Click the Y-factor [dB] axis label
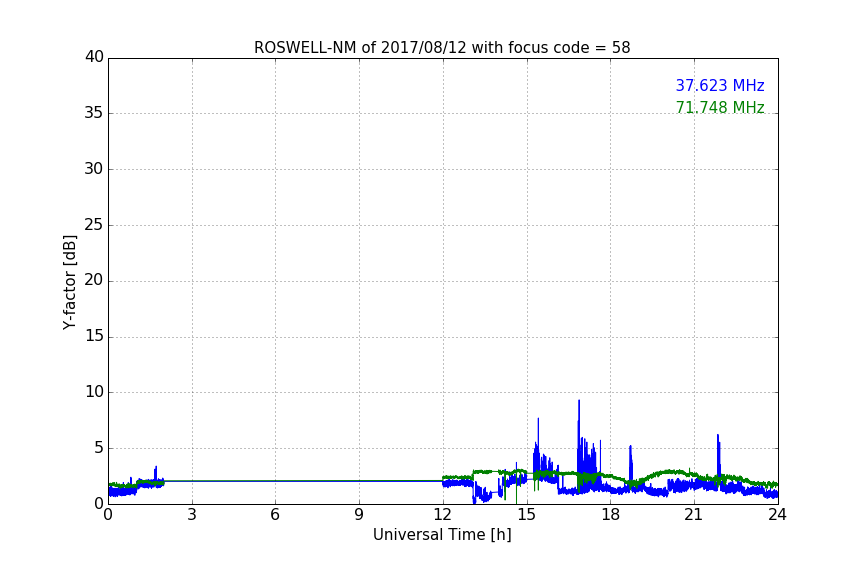Viewport: 864px width, 576px height. (69, 282)
